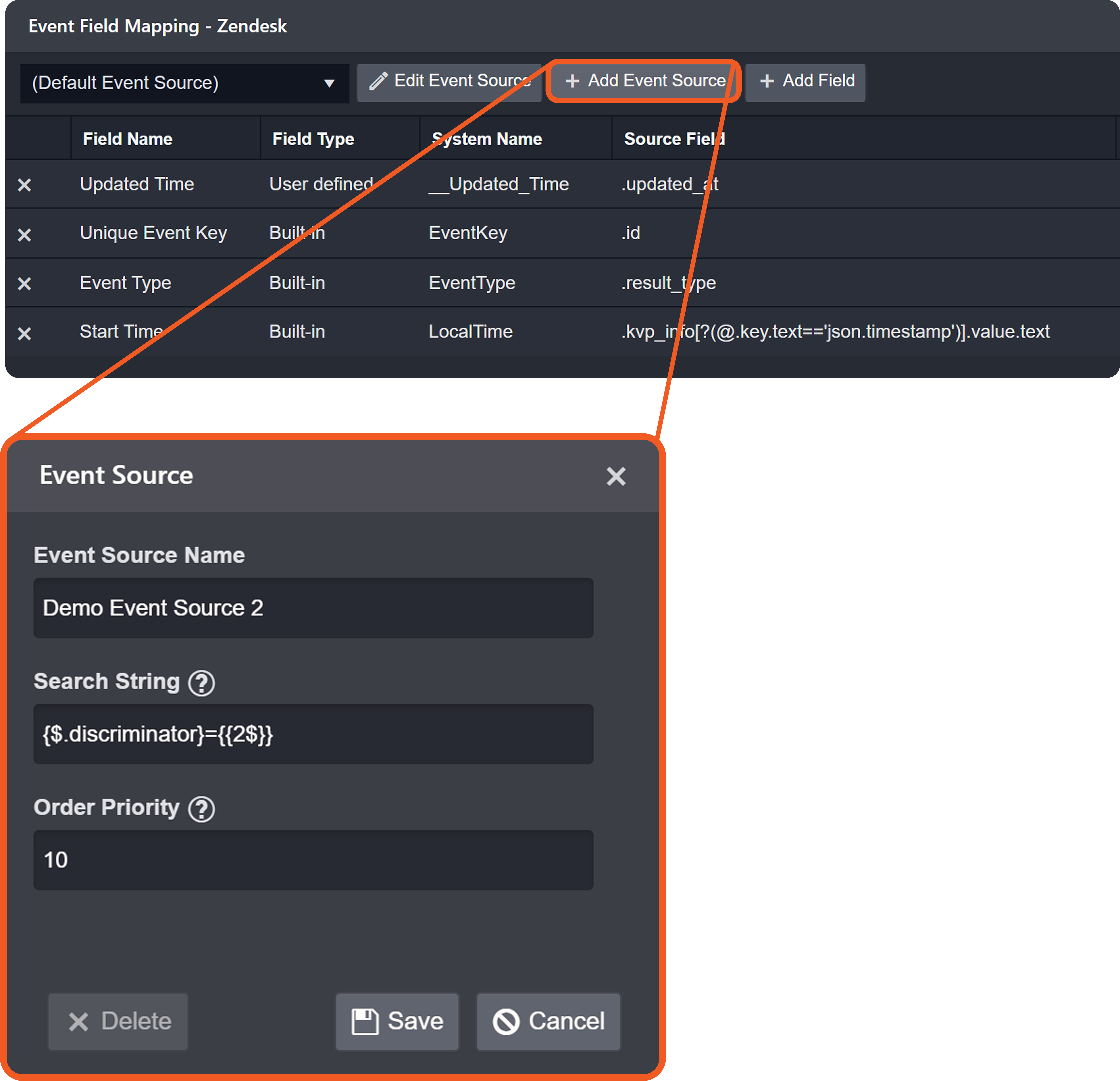This screenshot has width=1120, height=1081.
Task: Click the Source Field column header
Action: click(674, 139)
